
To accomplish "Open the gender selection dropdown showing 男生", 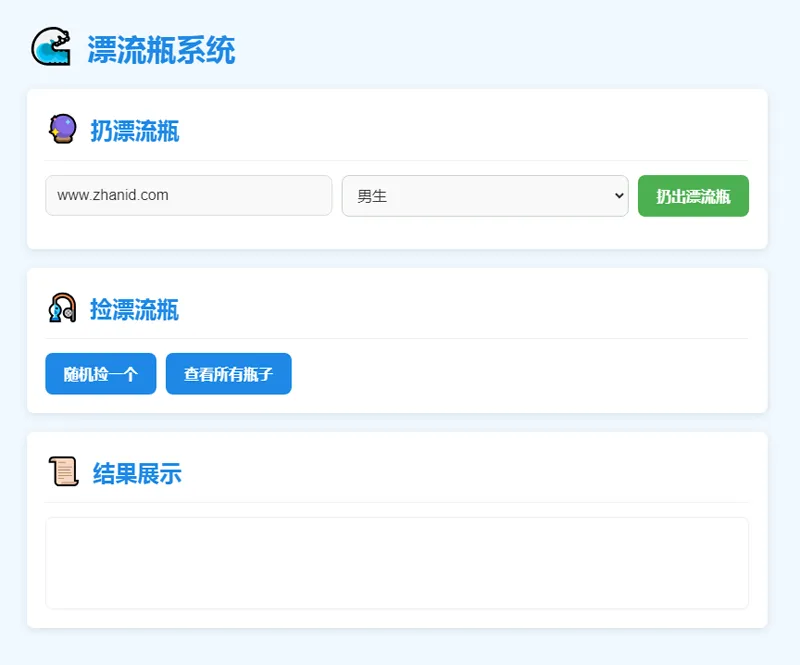I will coord(485,196).
